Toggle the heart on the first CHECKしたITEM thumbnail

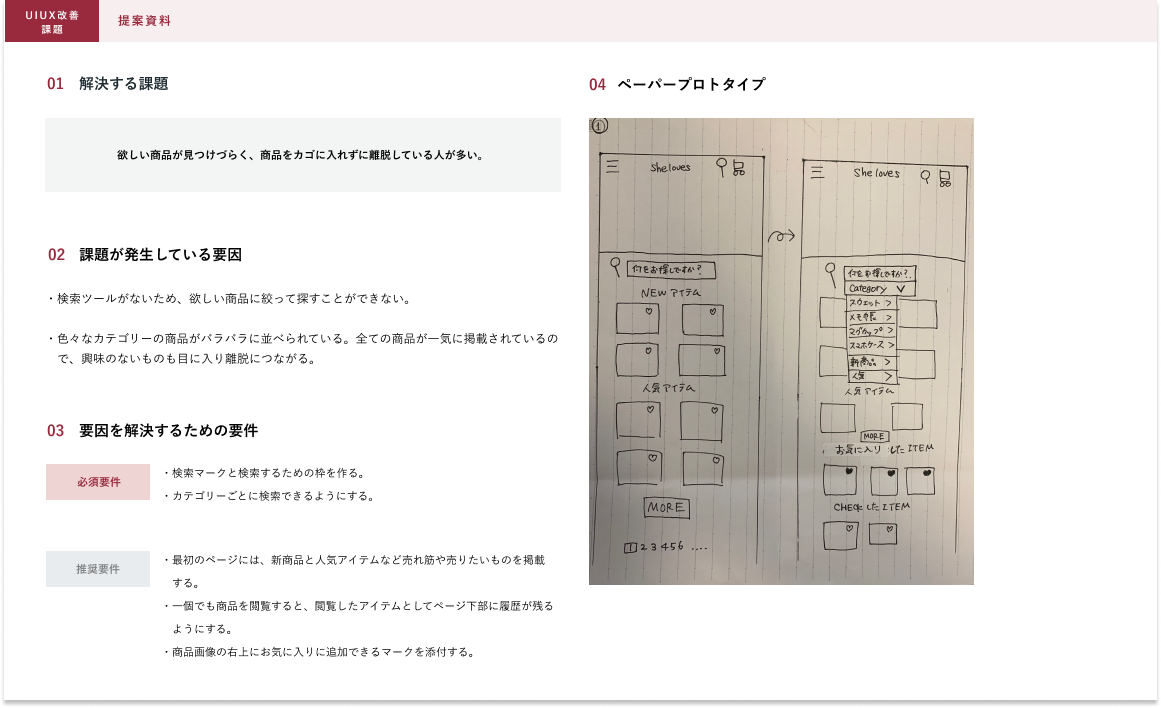pyautogui.click(x=848, y=526)
